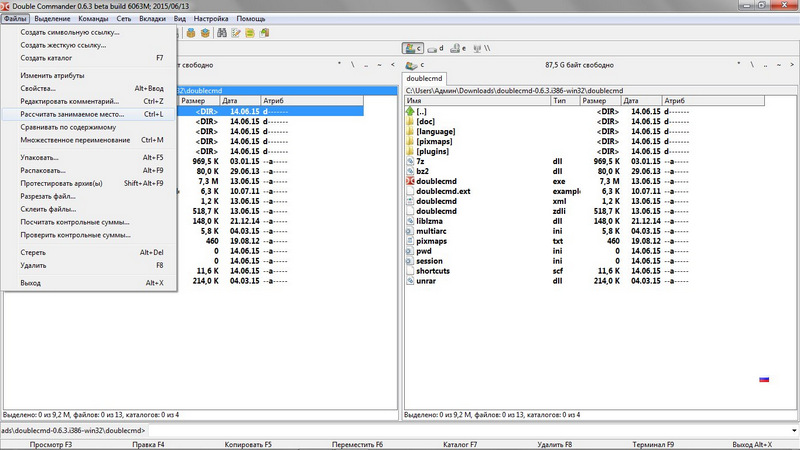This screenshot has height=450, width=800.
Task: Choose Изменить атрибуты menu entry
Action: coord(89,76)
